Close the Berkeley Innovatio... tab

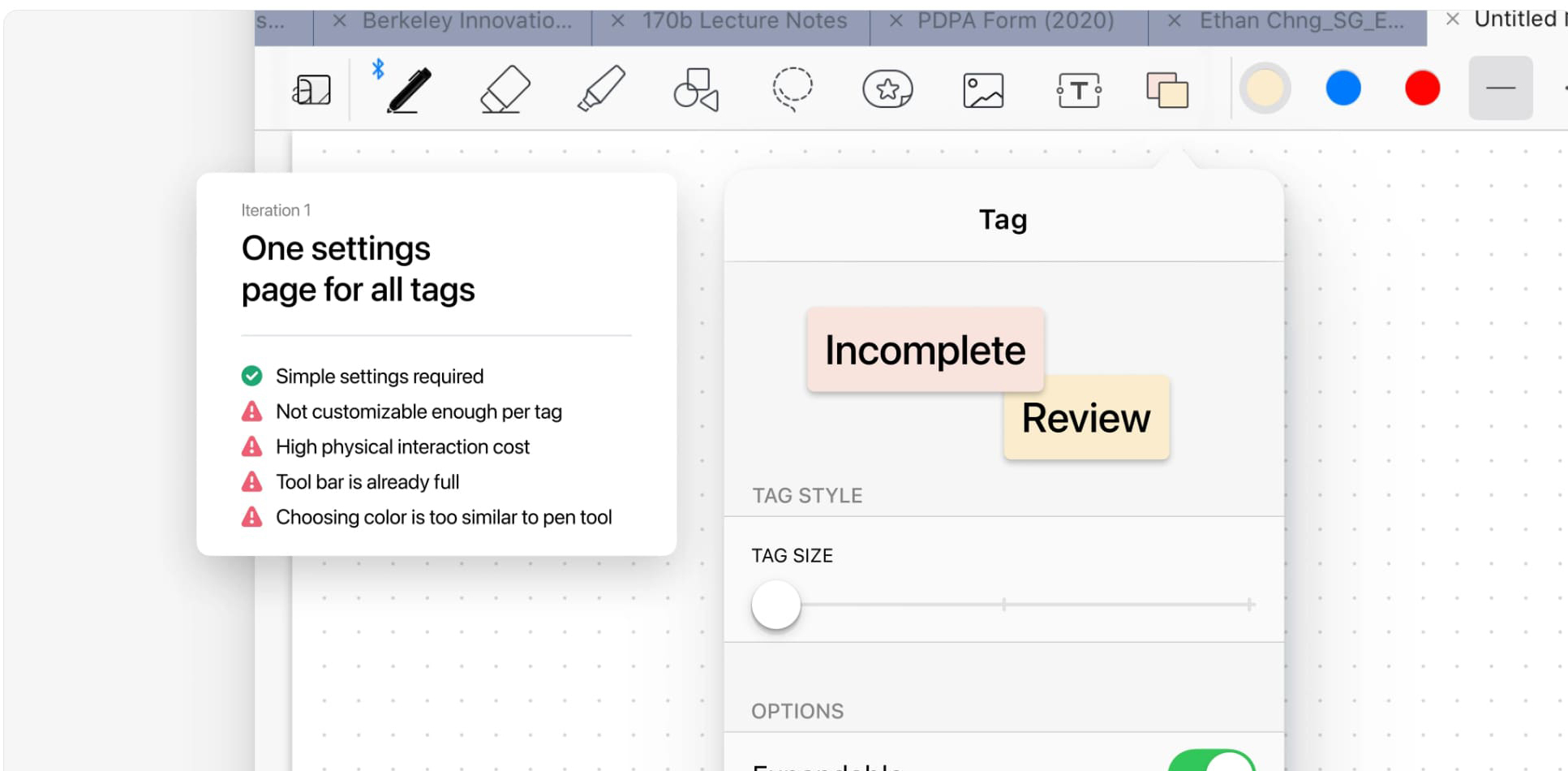[x=340, y=21]
